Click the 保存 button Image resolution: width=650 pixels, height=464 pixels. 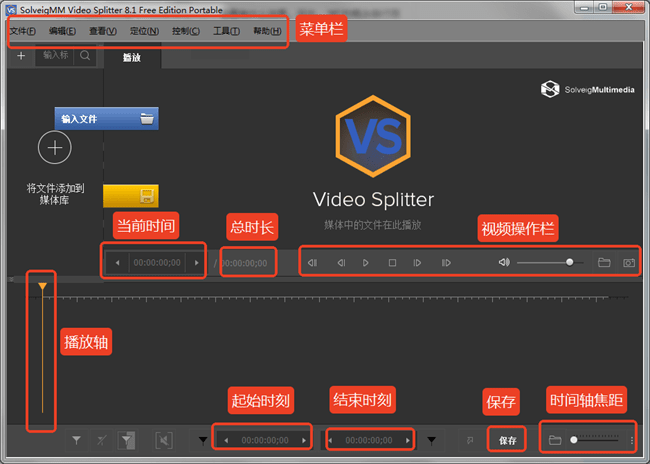pos(507,440)
